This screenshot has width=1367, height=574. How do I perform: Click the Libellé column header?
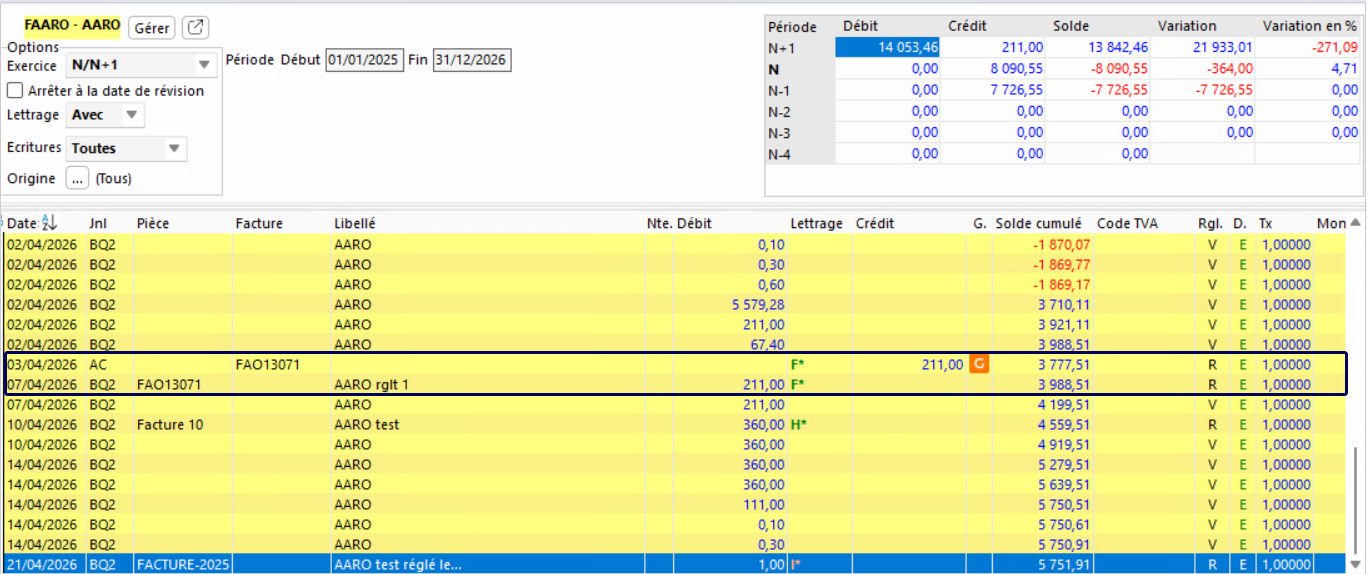(x=355, y=223)
